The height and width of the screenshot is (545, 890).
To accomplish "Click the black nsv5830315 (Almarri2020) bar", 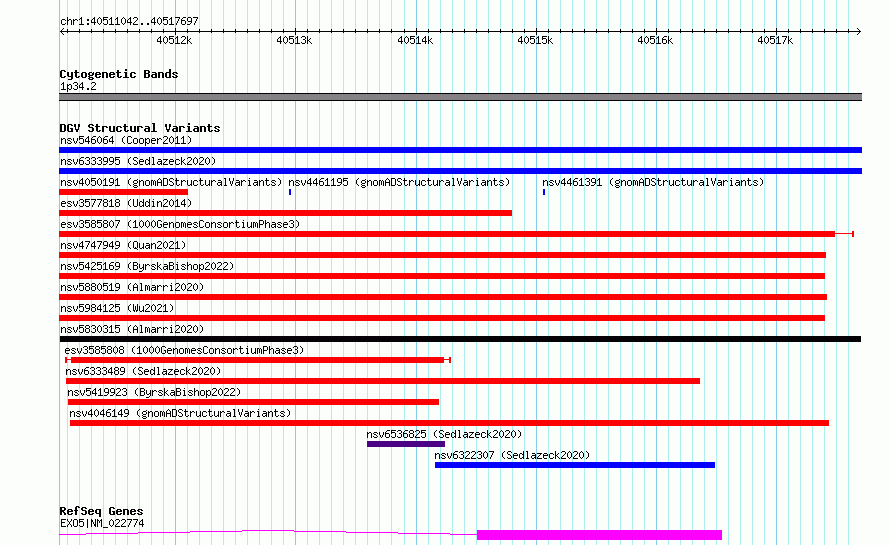I will click(460, 339).
